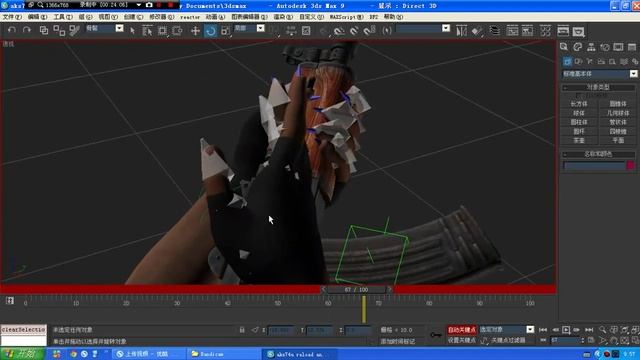Select the Select Object arrow tool
This screenshot has height=360, width=640.
[132, 31]
